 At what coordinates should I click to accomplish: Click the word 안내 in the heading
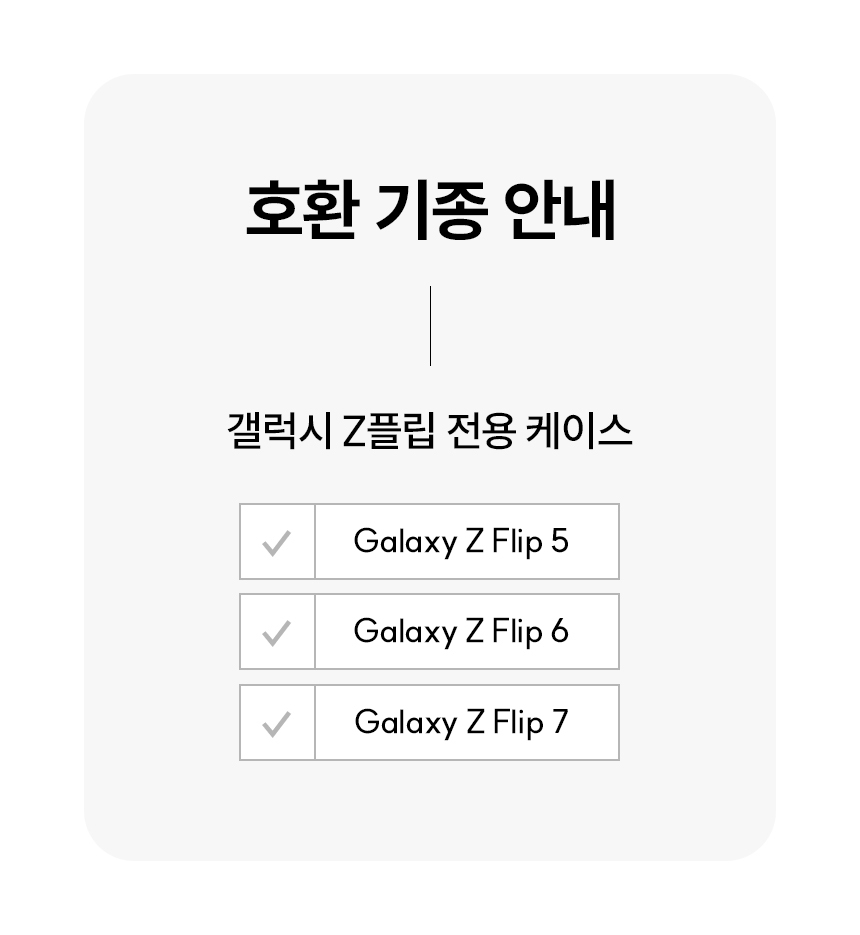560,210
